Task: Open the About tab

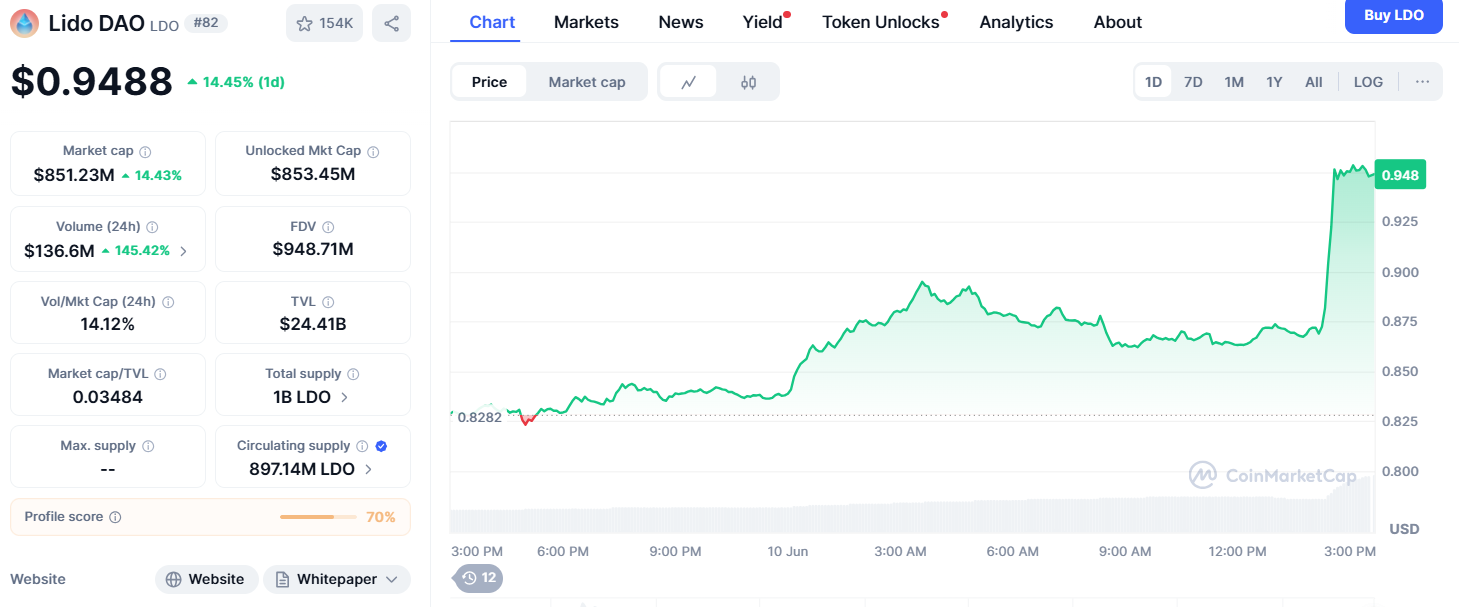Action: click(x=1118, y=22)
